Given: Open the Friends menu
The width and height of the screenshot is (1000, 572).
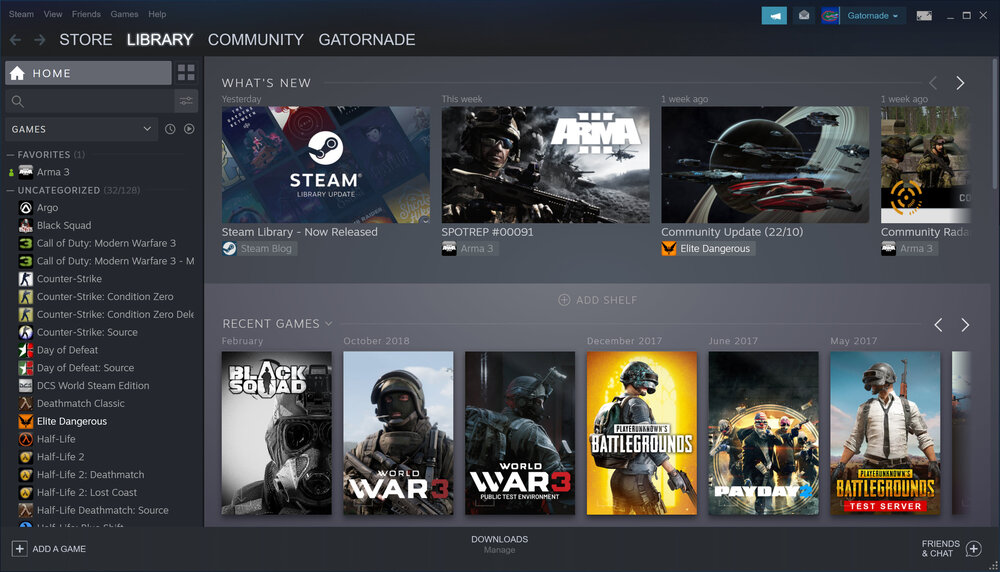Looking at the screenshot, I should [x=86, y=14].
